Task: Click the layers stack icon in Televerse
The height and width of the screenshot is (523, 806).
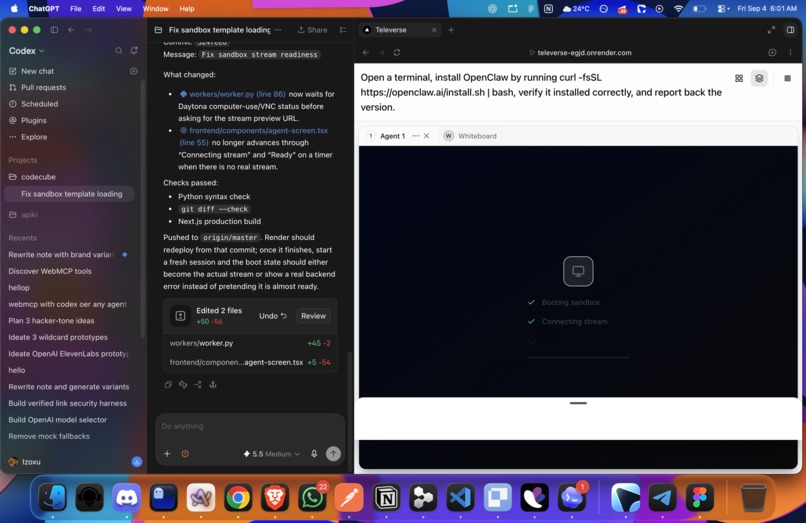Action: point(759,78)
